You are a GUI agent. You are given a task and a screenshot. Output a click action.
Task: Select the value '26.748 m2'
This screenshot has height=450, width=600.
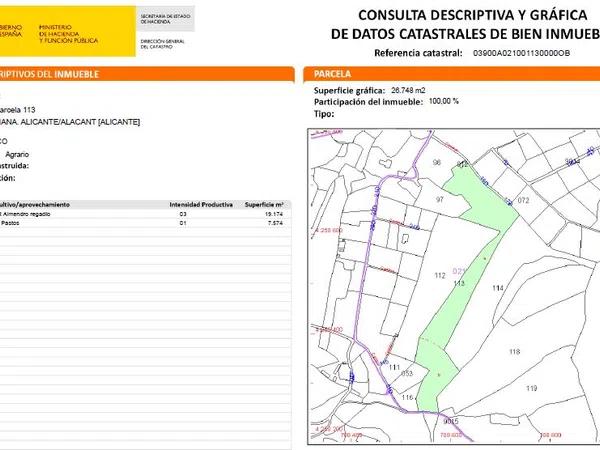[408, 90]
